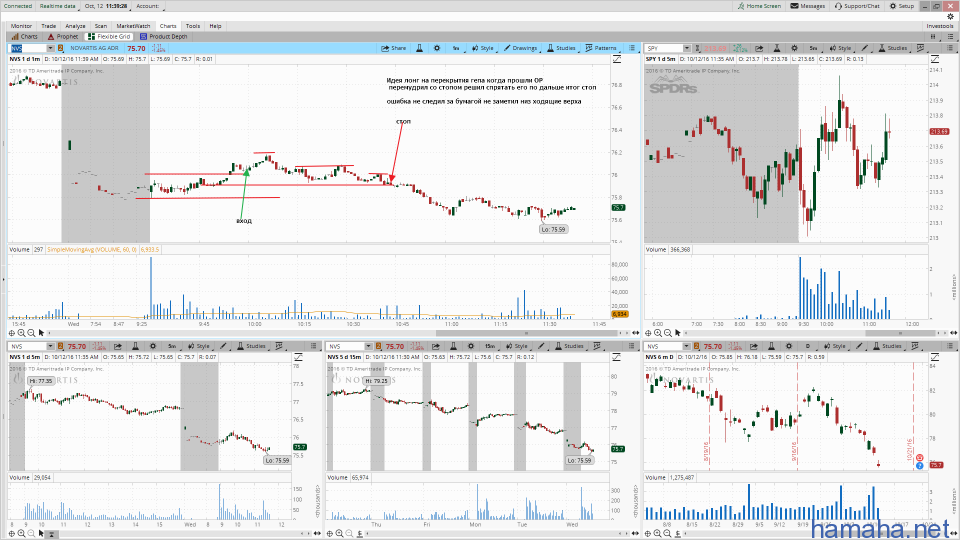Open Support/Chat

coord(857,6)
